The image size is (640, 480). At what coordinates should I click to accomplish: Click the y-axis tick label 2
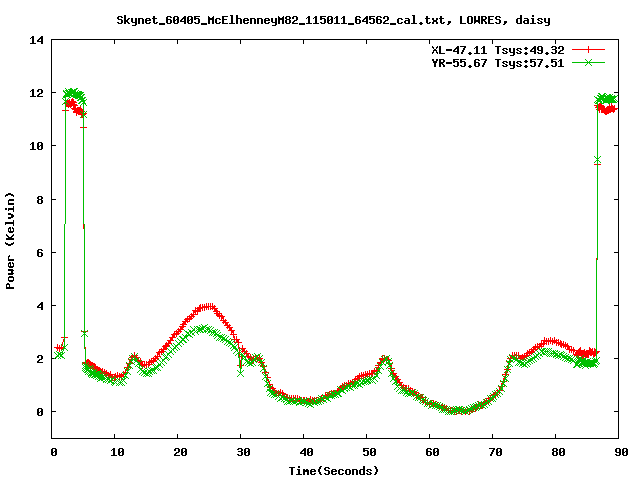point(40,359)
